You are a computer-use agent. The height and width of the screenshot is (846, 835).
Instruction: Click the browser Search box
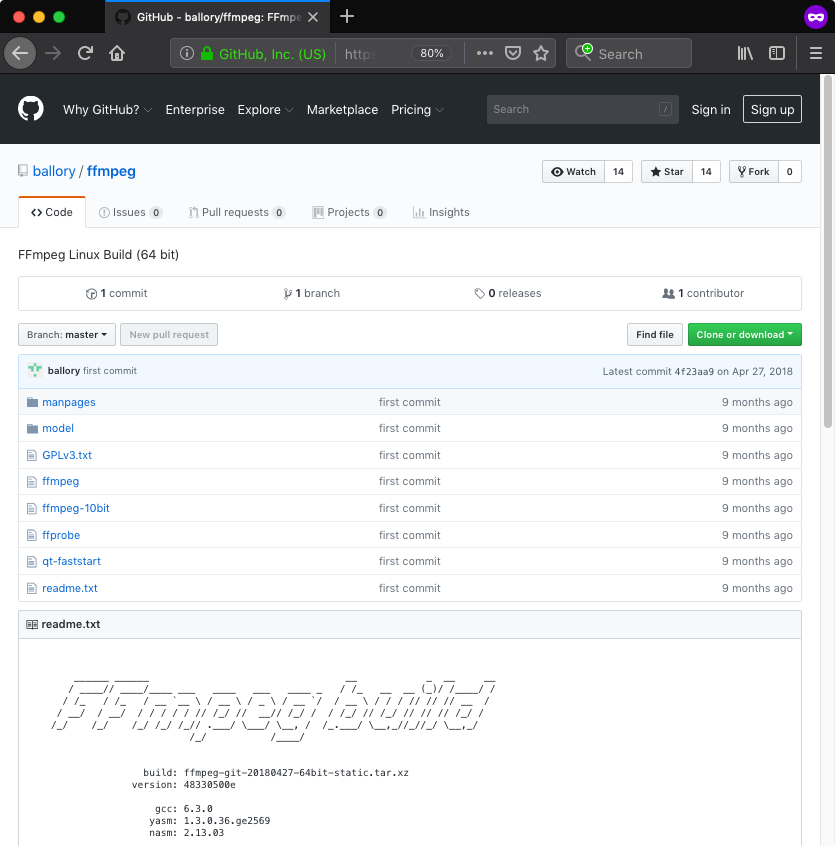629,53
